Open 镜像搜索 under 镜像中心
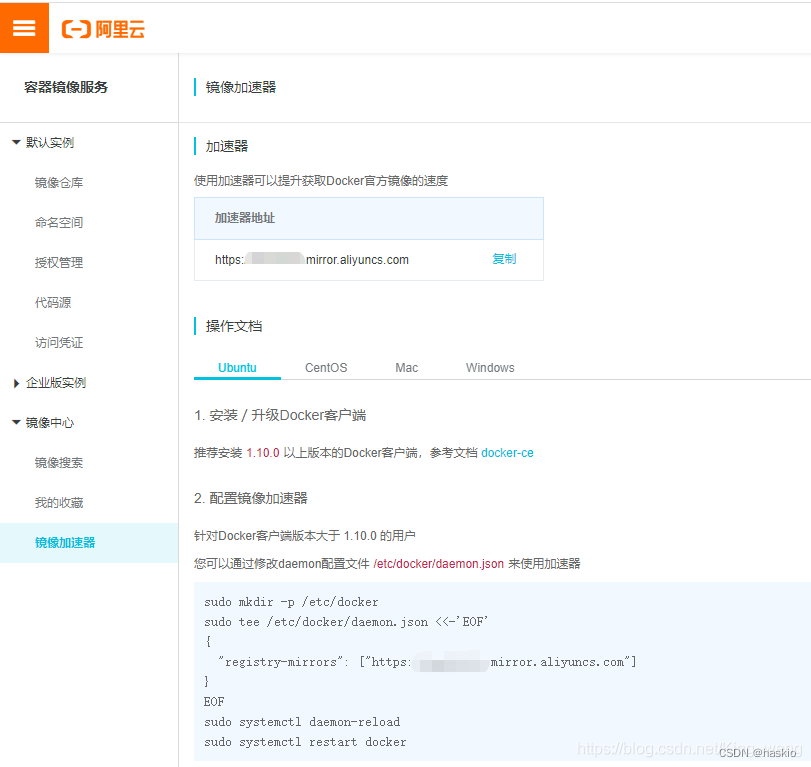Screen dimensions: 811x767 tap(60, 462)
